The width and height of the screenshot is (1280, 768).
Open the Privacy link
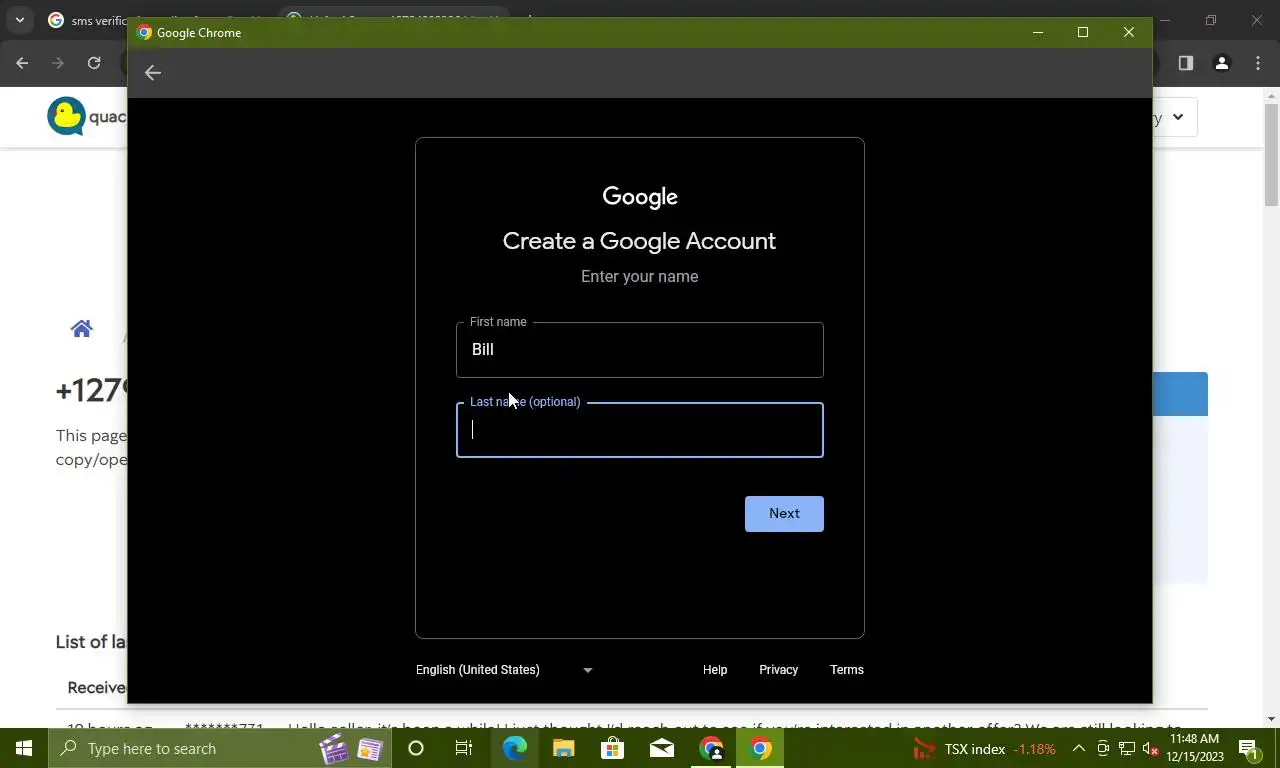pos(778,670)
